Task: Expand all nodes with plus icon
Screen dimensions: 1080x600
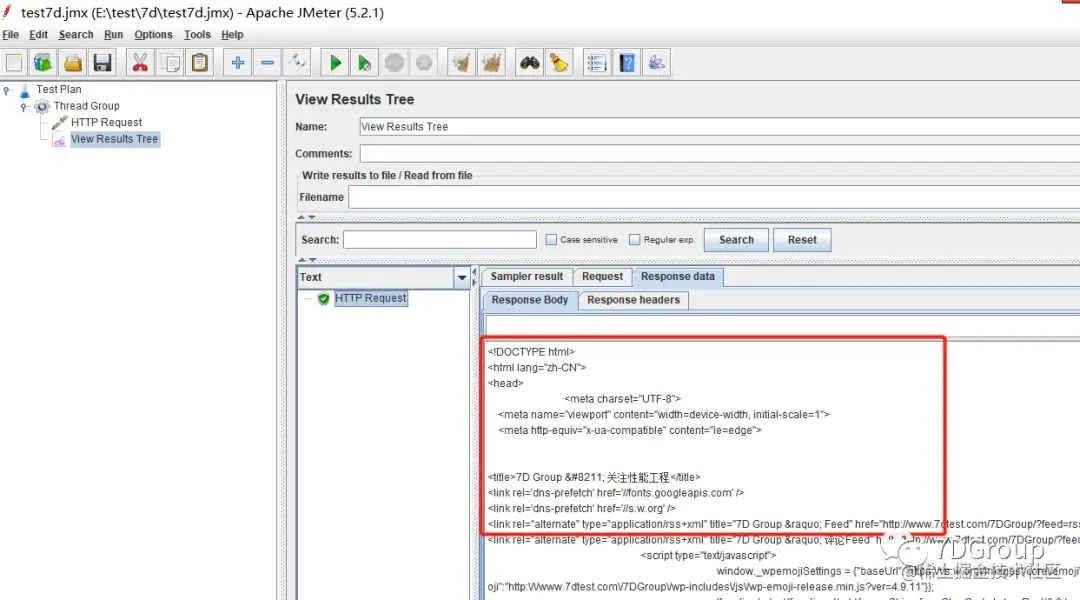Action: (238, 63)
